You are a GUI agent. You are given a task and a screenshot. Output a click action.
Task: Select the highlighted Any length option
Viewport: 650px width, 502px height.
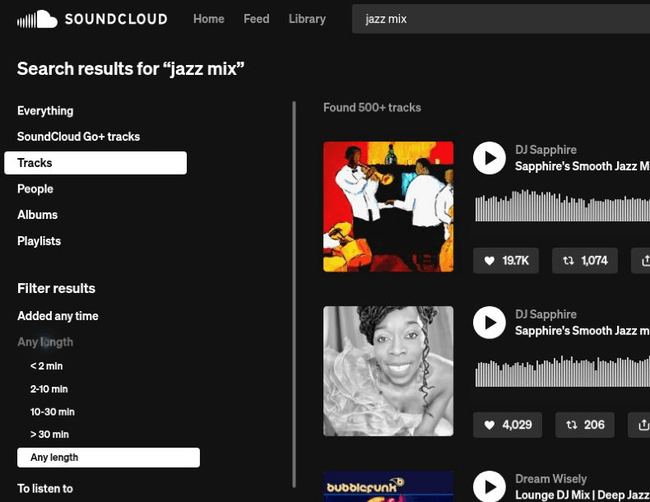(x=108, y=458)
